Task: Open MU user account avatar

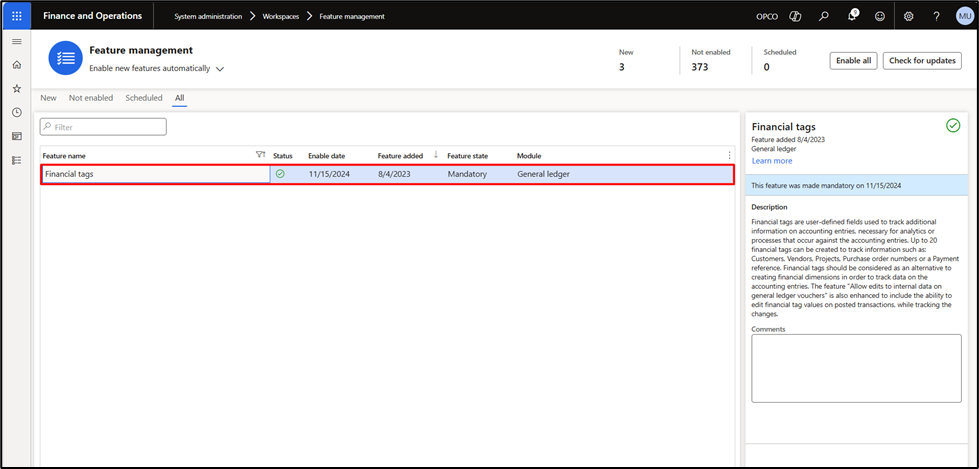Action: pos(965,17)
